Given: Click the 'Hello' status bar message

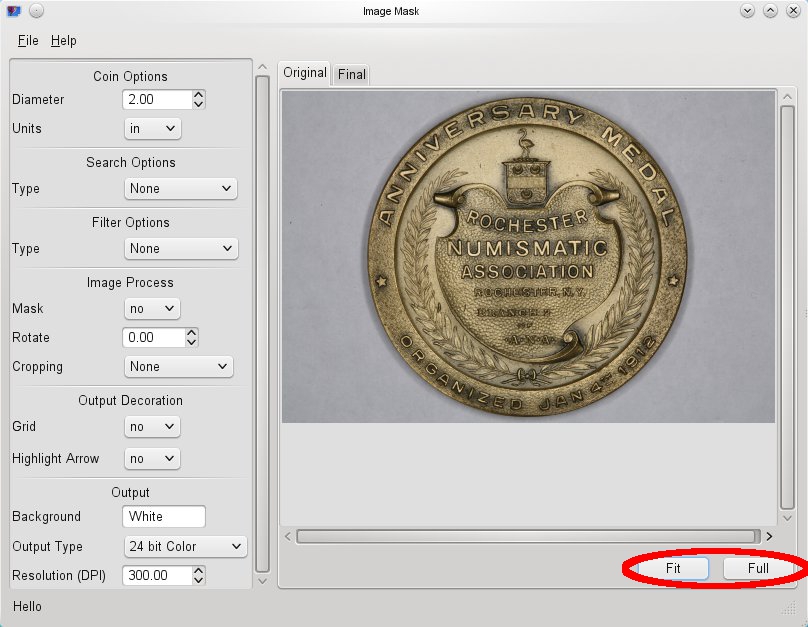Looking at the screenshot, I should (x=27, y=607).
